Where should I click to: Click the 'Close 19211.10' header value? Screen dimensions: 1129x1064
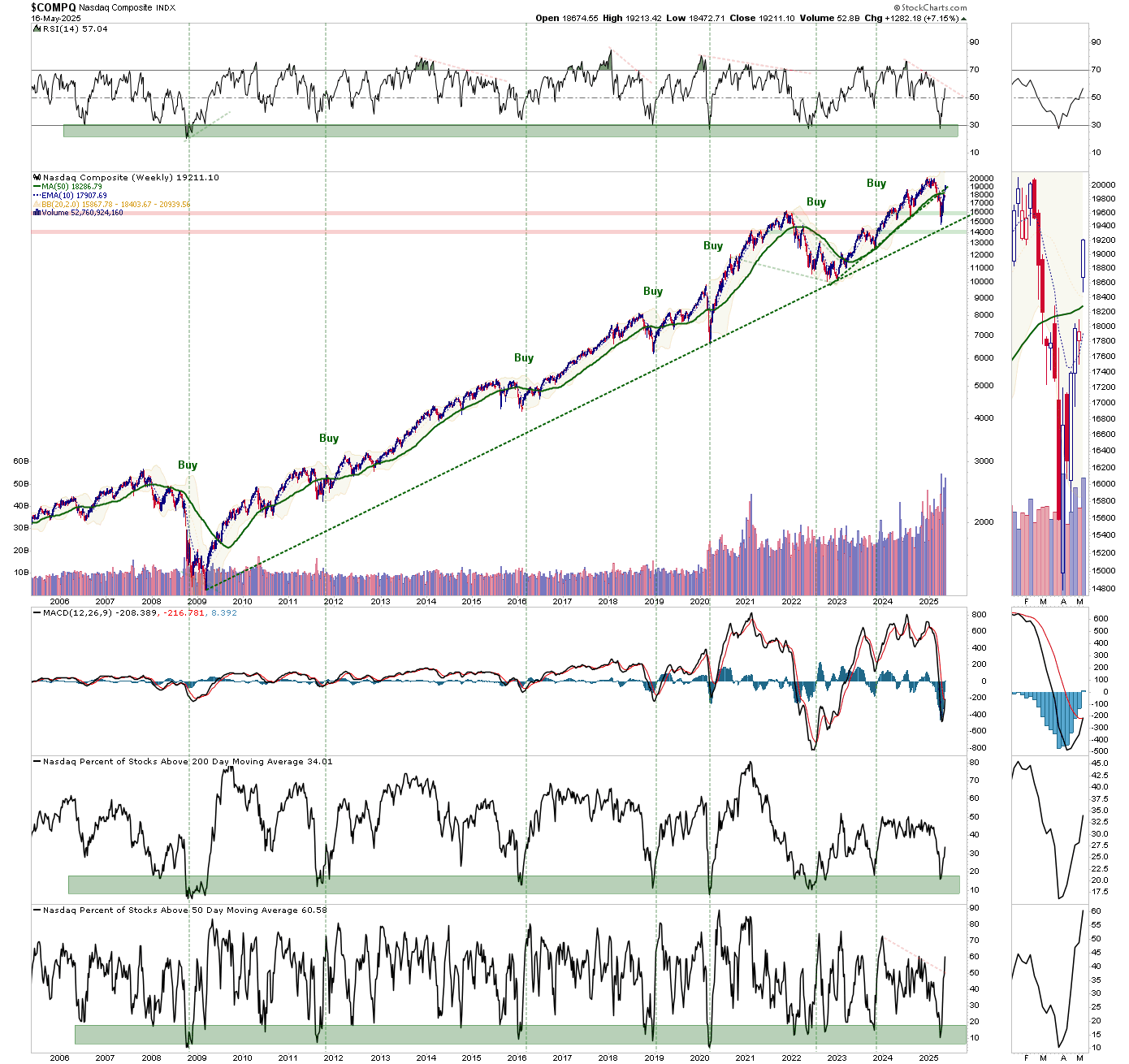point(762,18)
